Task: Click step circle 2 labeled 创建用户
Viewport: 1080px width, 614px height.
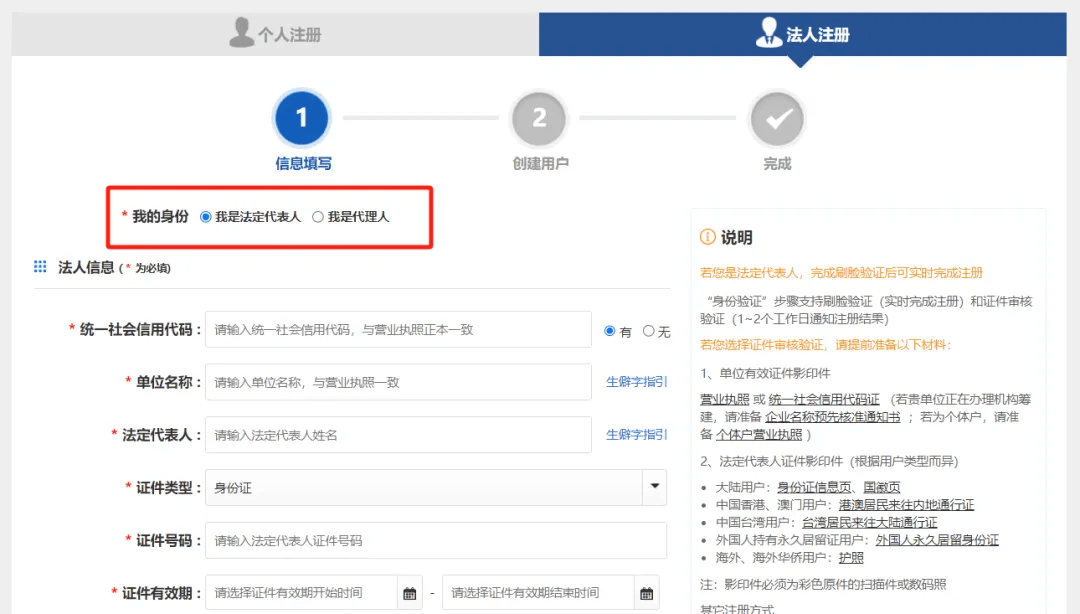Action: pyautogui.click(x=539, y=118)
